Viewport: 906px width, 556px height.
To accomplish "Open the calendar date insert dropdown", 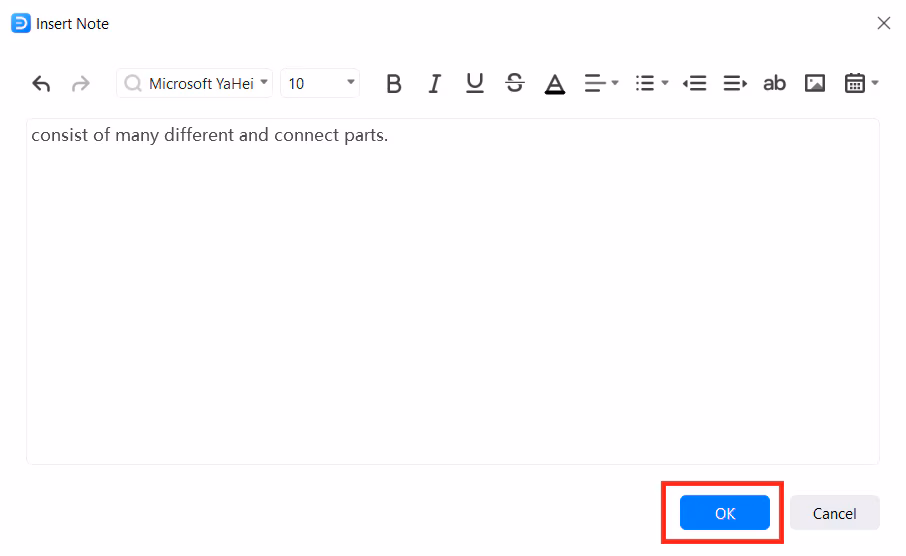I will (x=861, y=84).
